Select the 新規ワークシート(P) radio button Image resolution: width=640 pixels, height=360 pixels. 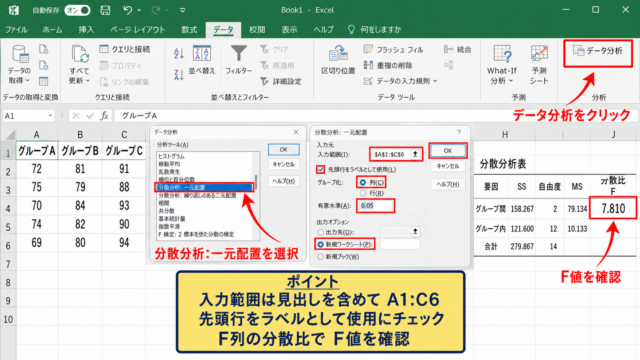pos(320,244)
